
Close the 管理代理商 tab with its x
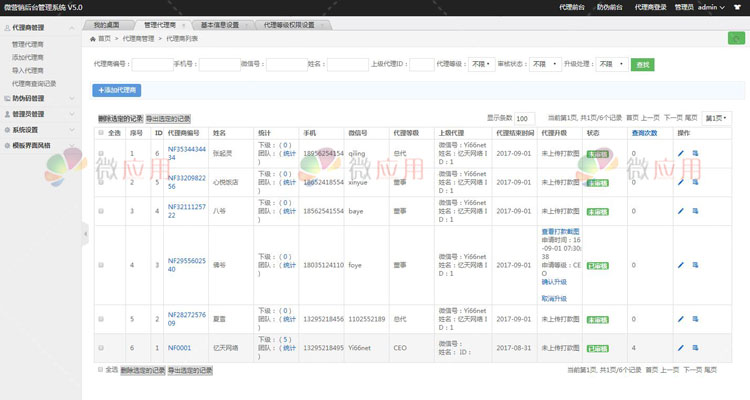click(x=184, y=25)
